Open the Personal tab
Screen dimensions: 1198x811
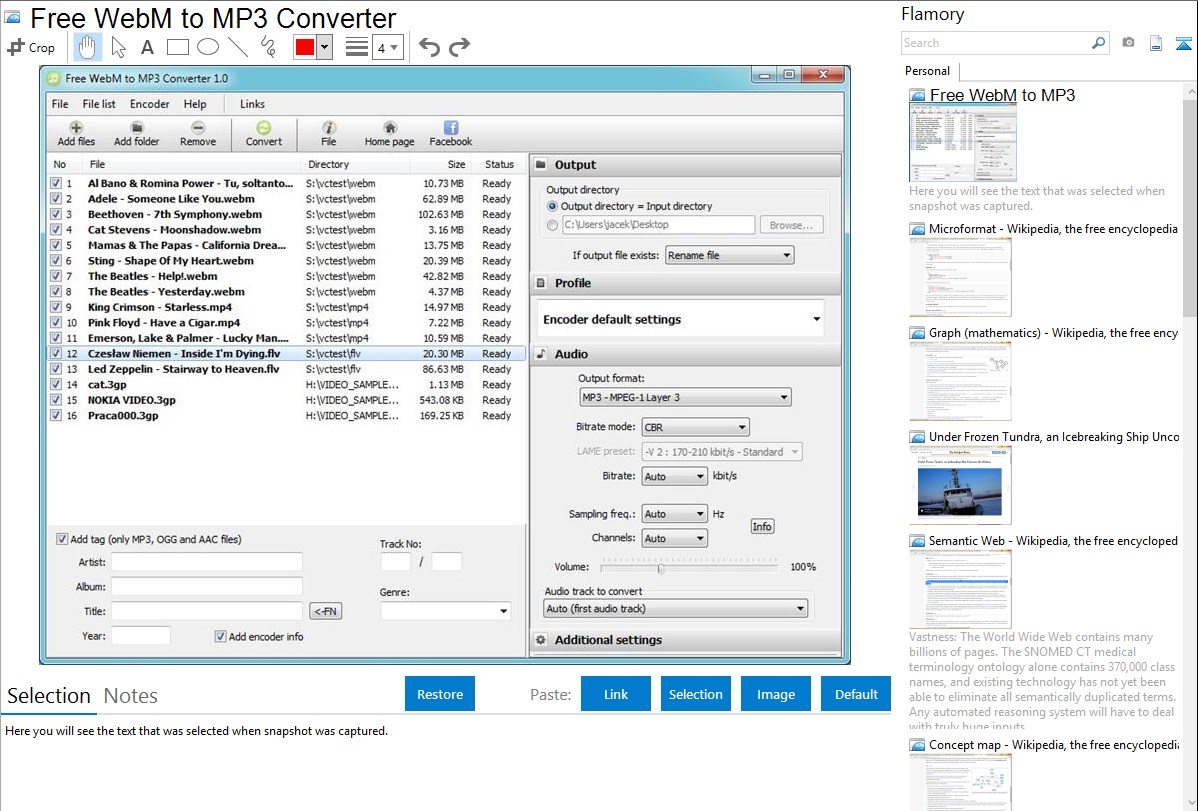tap(927, 71)
